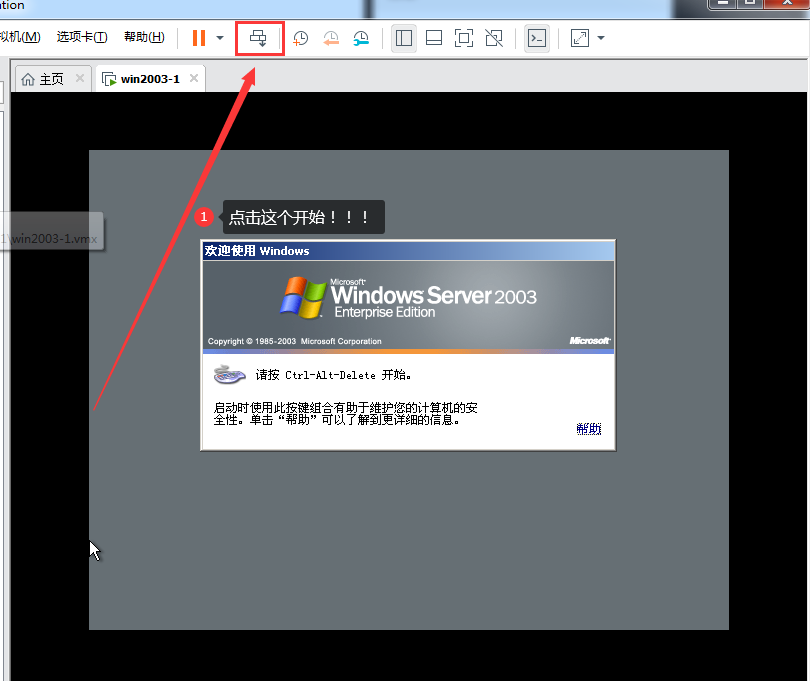The height and width of the screenshot is (681, 810).
Task: Expand the stretch display dropdown arrow
Action: point(601,38)
